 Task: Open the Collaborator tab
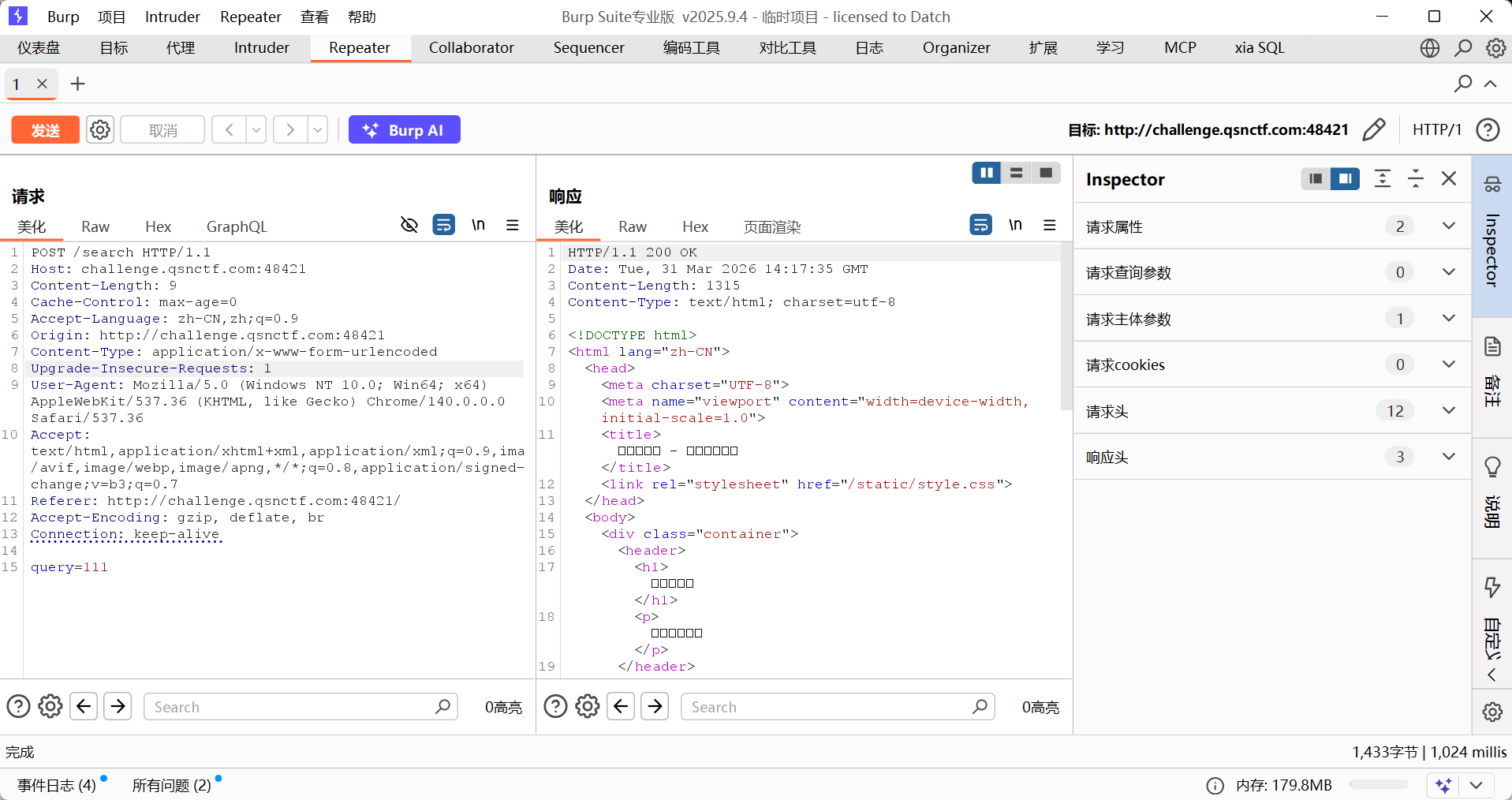coord(471,47)
